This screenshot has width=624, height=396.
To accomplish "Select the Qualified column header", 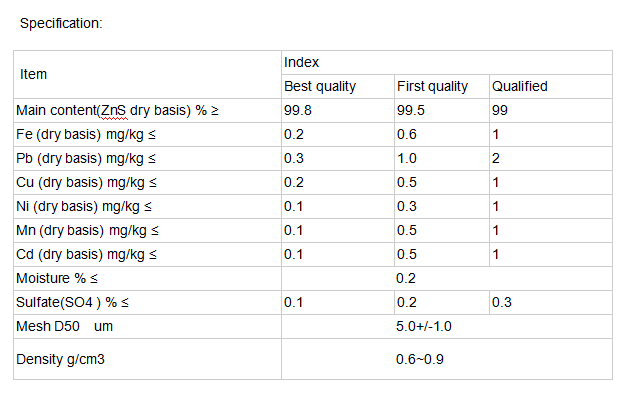I will [x=551, y=86].
